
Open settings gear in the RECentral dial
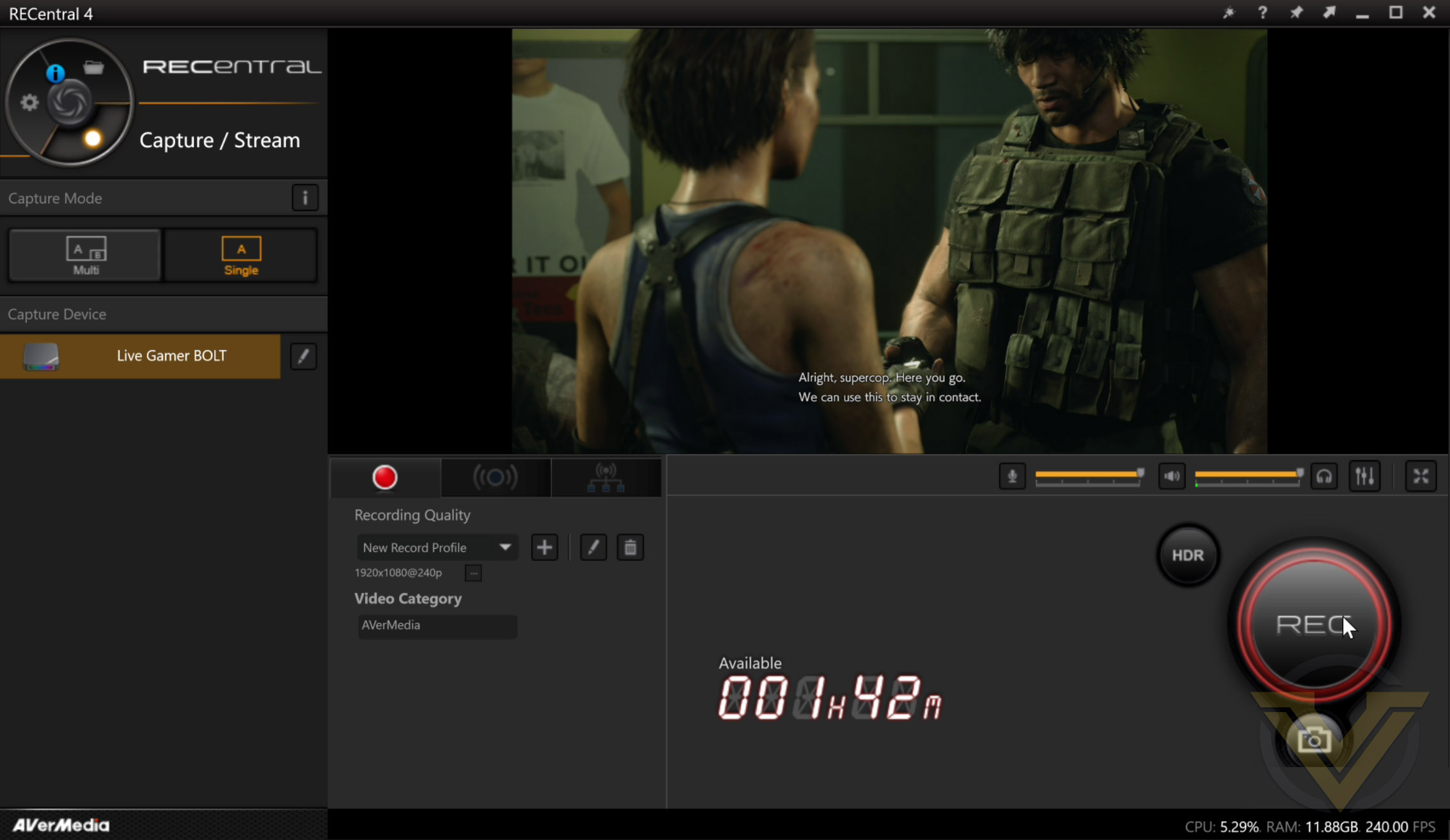tap(29, 102)
